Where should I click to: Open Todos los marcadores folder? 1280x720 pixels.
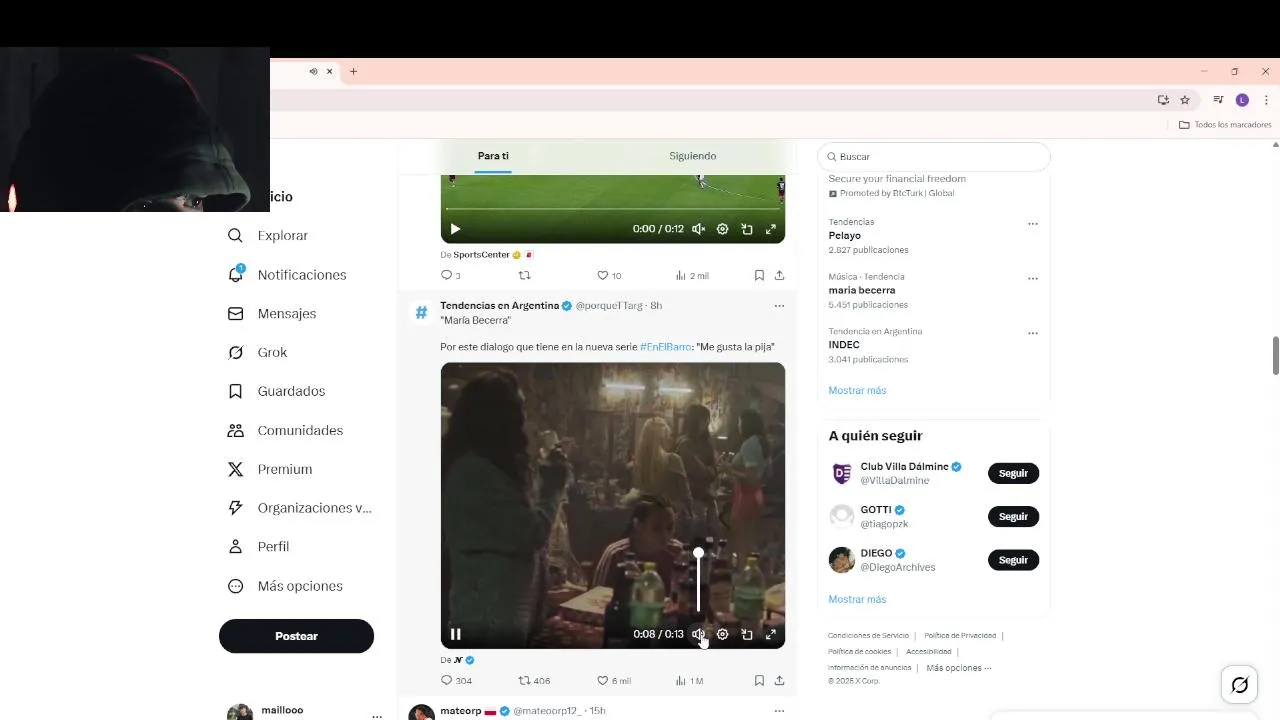pyautogui.click(x=1225, y=125)
